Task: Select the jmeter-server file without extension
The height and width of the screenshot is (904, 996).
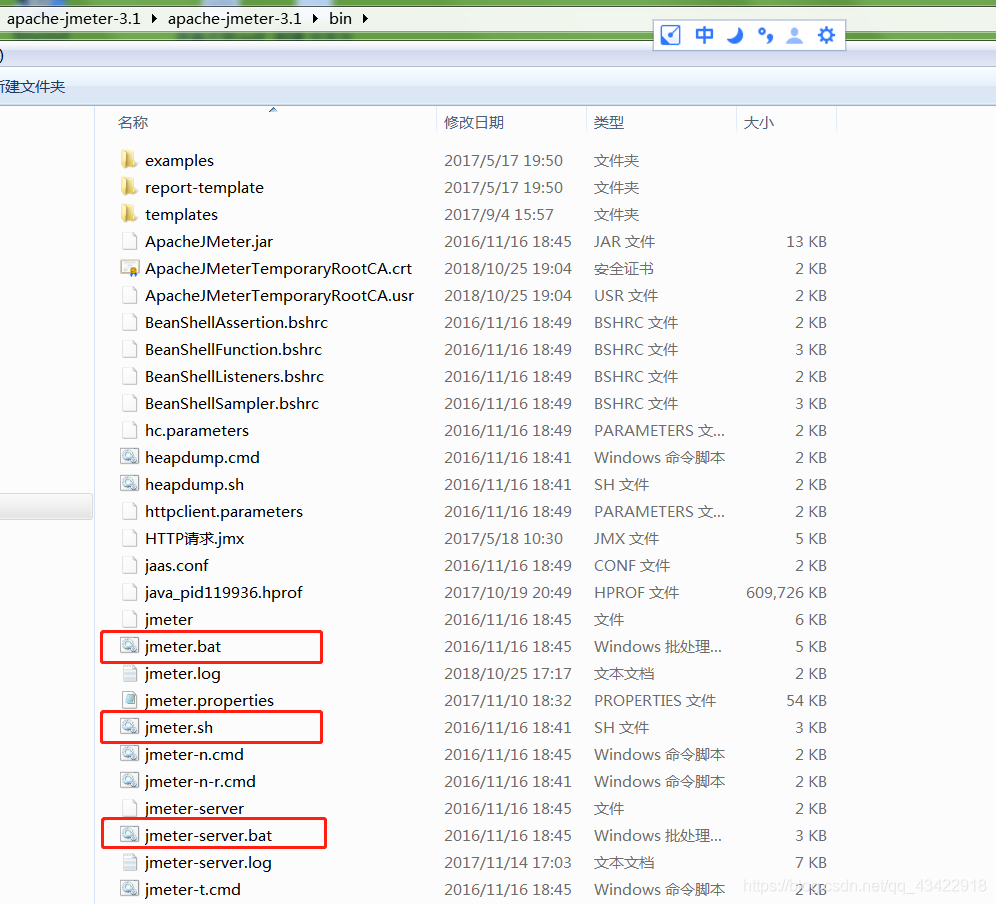Action: pyautogui.click(x=194, y=808)
